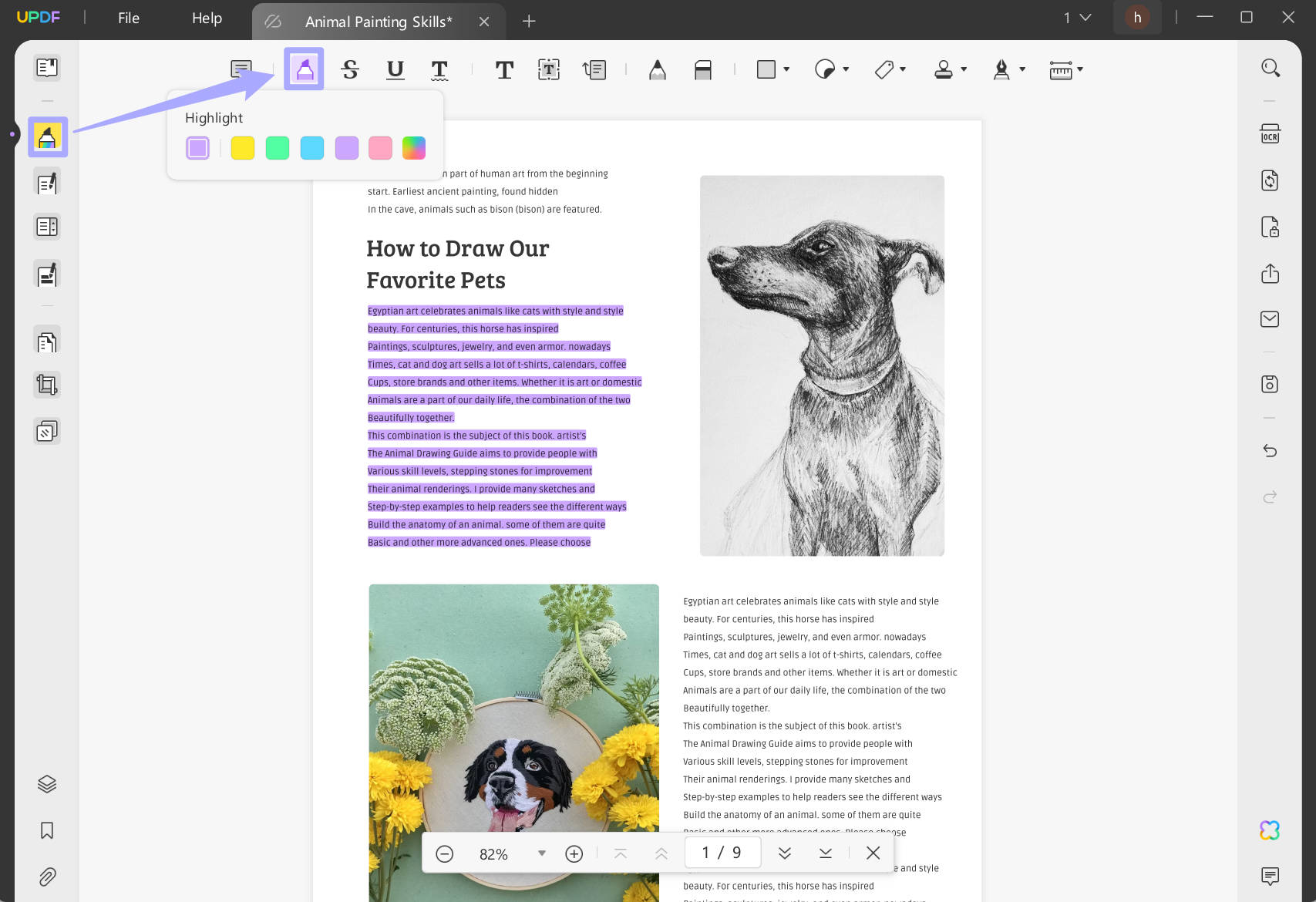This screenshot has height=902, width=1316.
Task: Switch to Reader mode in sidebar
Action: 46,67
